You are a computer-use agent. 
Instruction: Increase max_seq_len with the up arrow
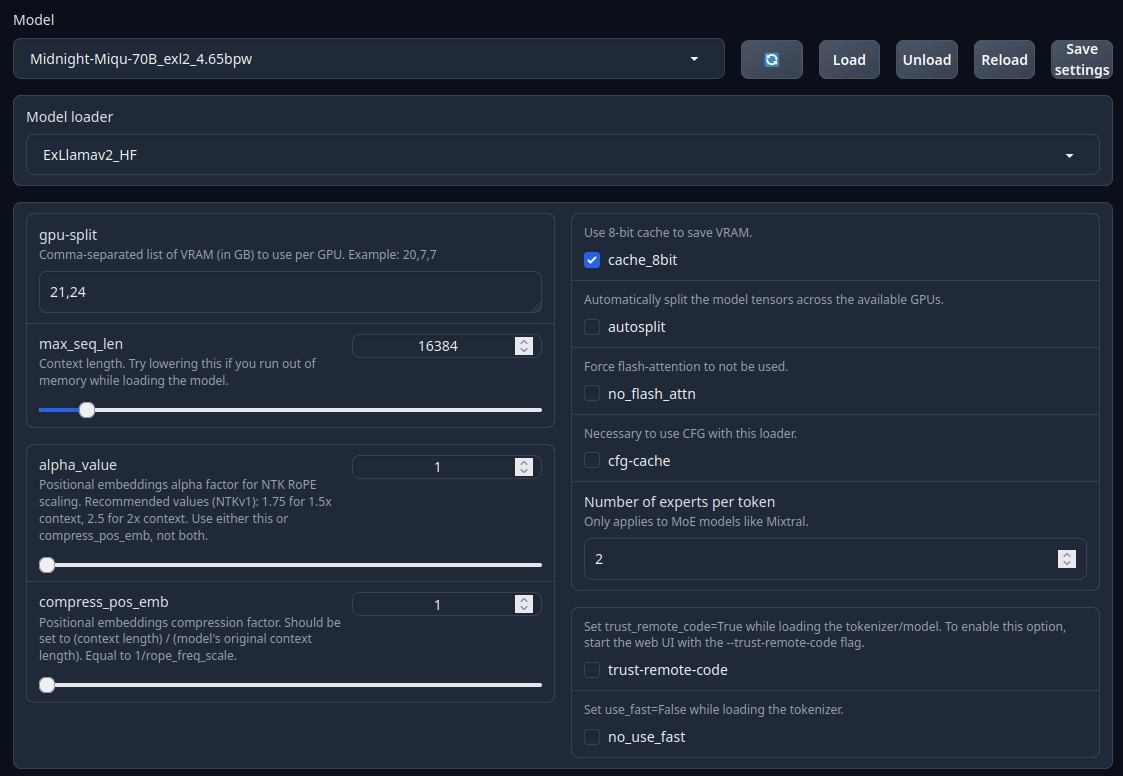click(x=524, y=342)
